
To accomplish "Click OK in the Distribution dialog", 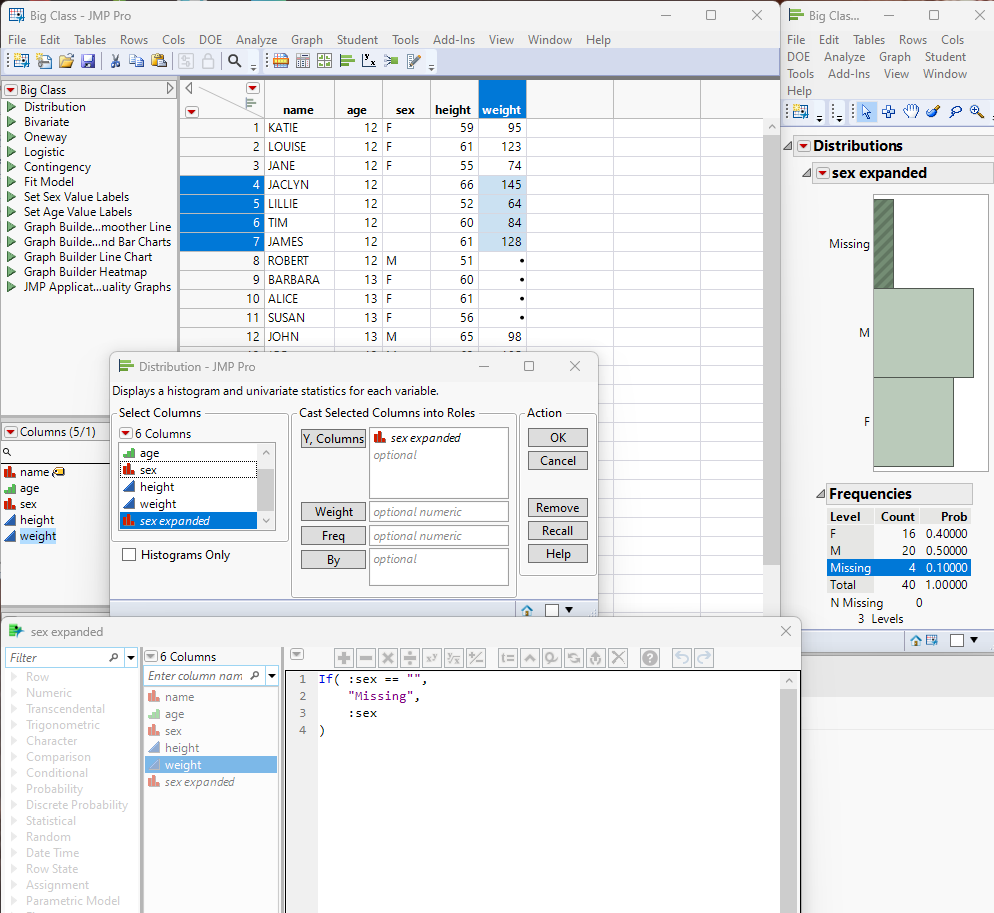I will [557, 437].
